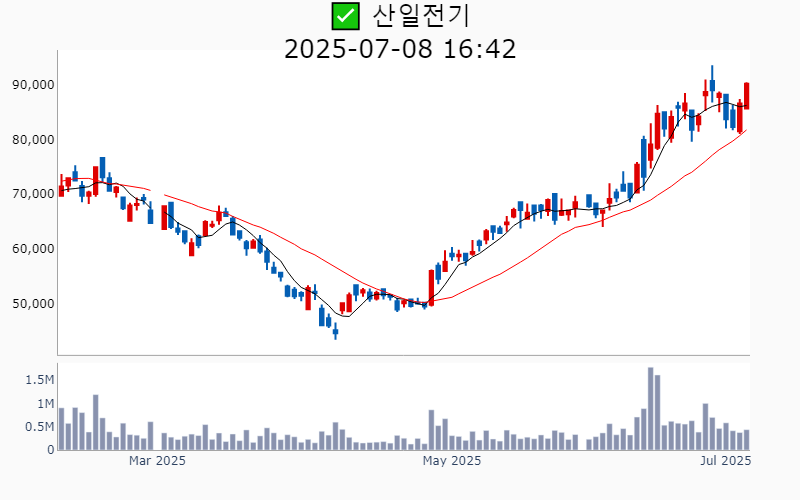Click the 60,000 price axis label
Image resolution: width=800 pixels, height=500 pixels.
click(33, 249)
